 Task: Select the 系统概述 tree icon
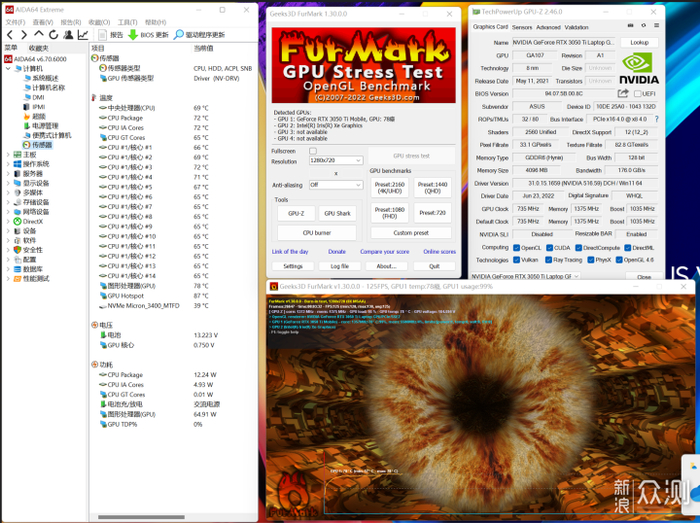28,78
